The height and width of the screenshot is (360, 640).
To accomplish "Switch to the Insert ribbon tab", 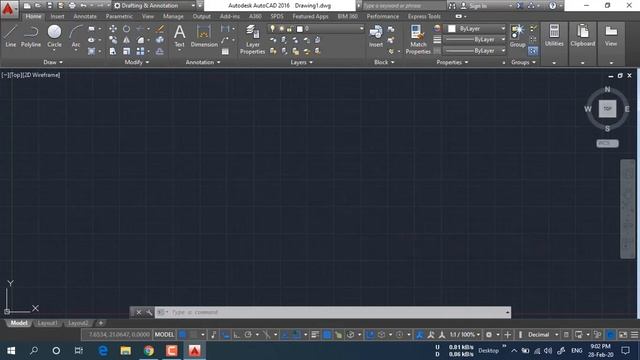I will pyautogui.click(x=57, y=17).
